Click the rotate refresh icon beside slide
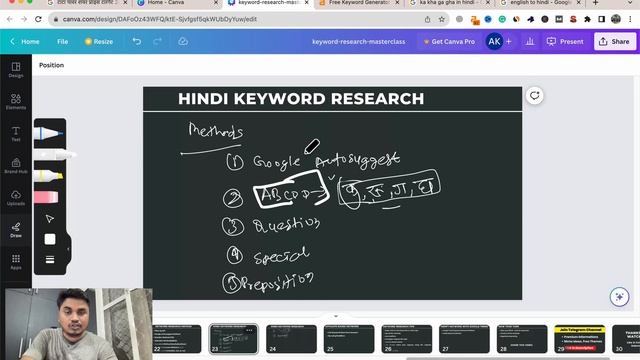This screenshot has width=640, height=360. tap(534, 96)
